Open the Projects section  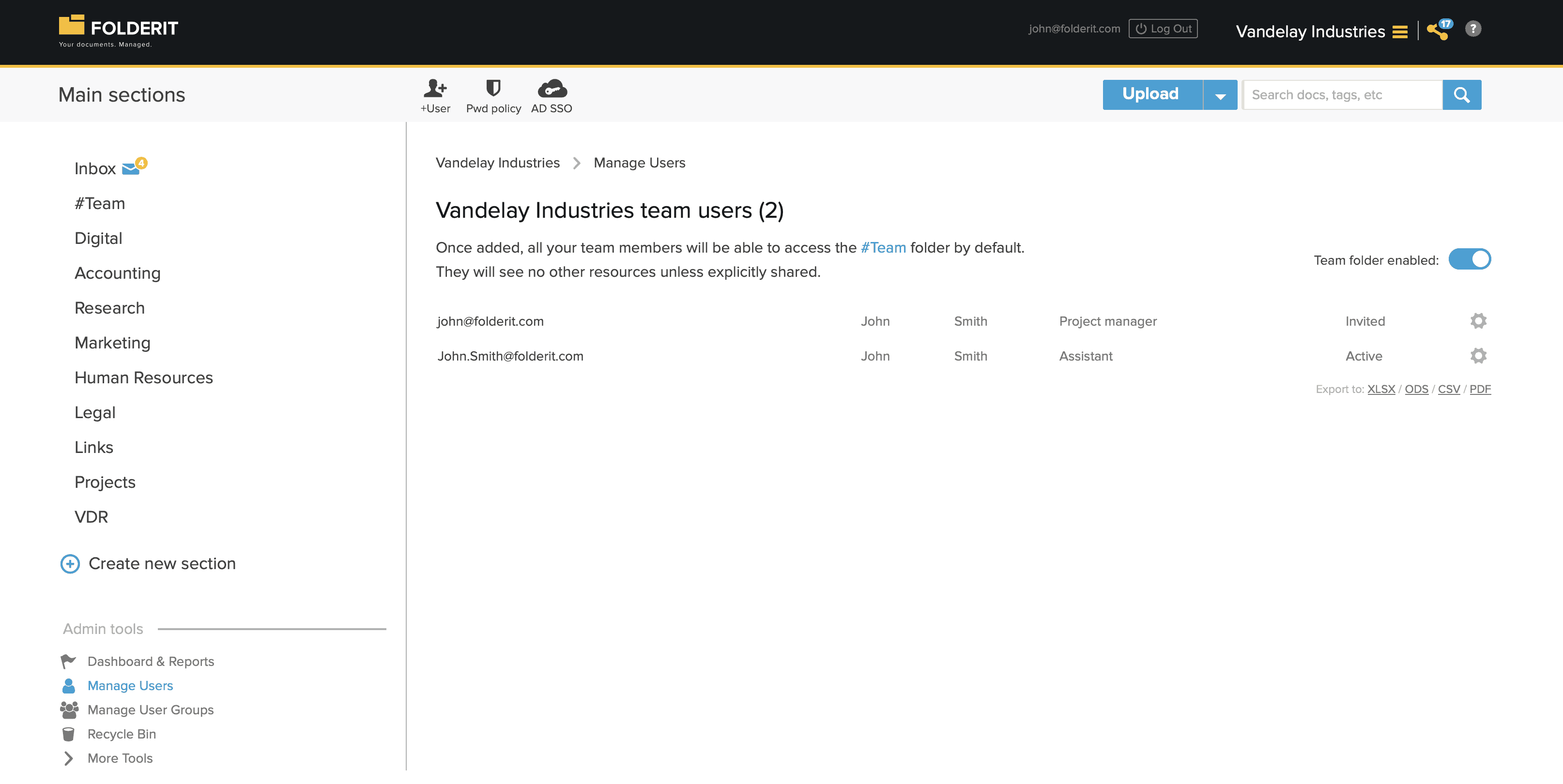tap(105, 482)
